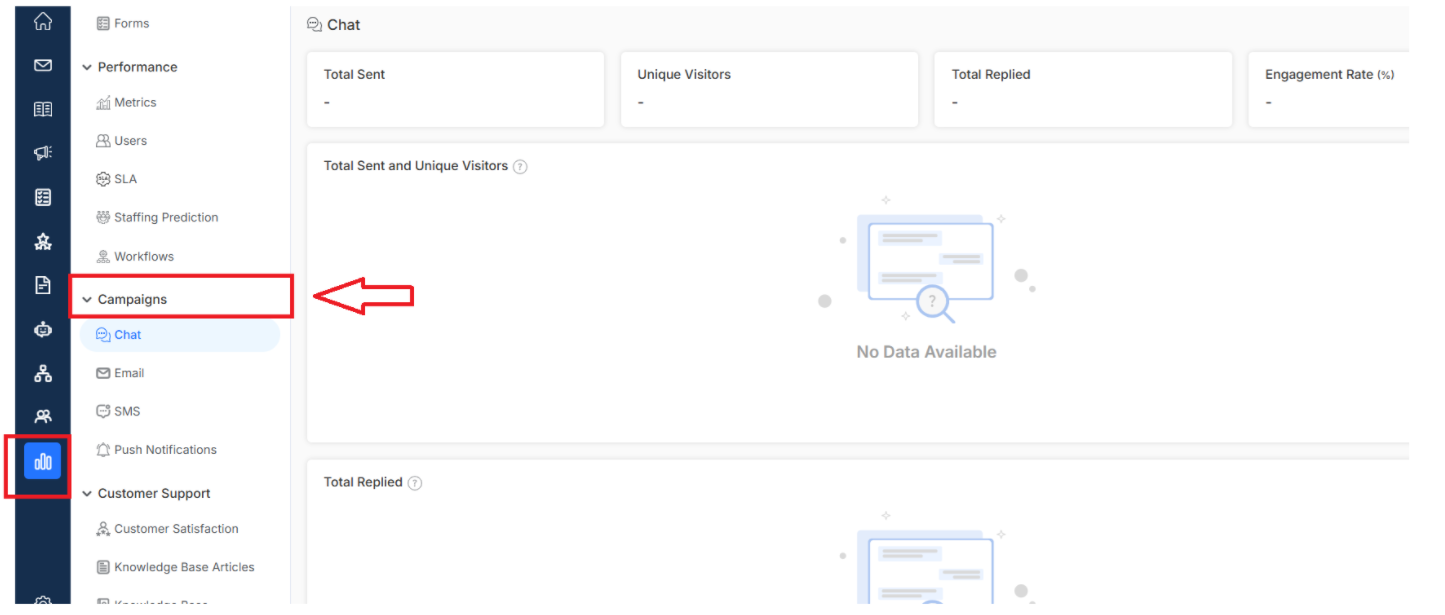The image size is (1445, 615).
Task: Show help tooltip for Total Sent and Unique Visitors
Action: (520, 167)
